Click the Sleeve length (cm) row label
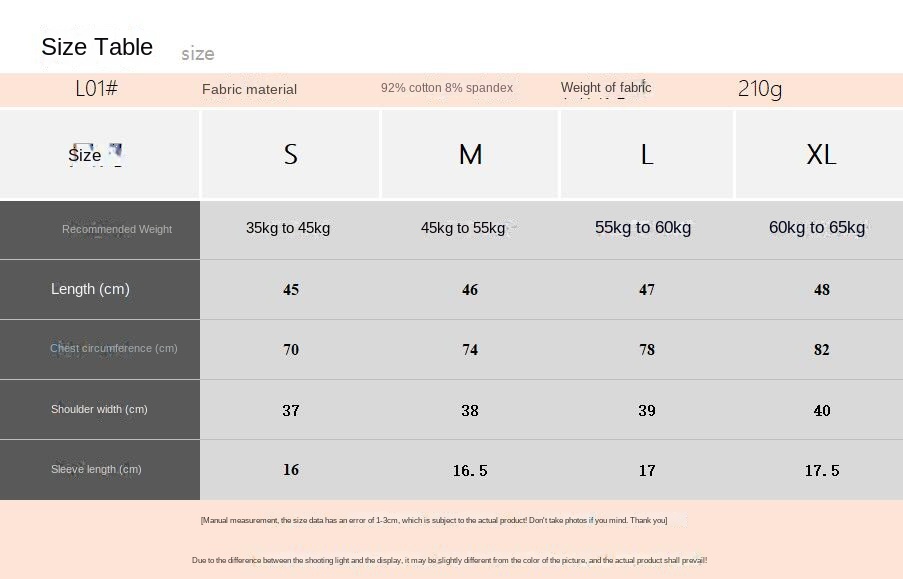903x579 pixels. click(96, 469)
